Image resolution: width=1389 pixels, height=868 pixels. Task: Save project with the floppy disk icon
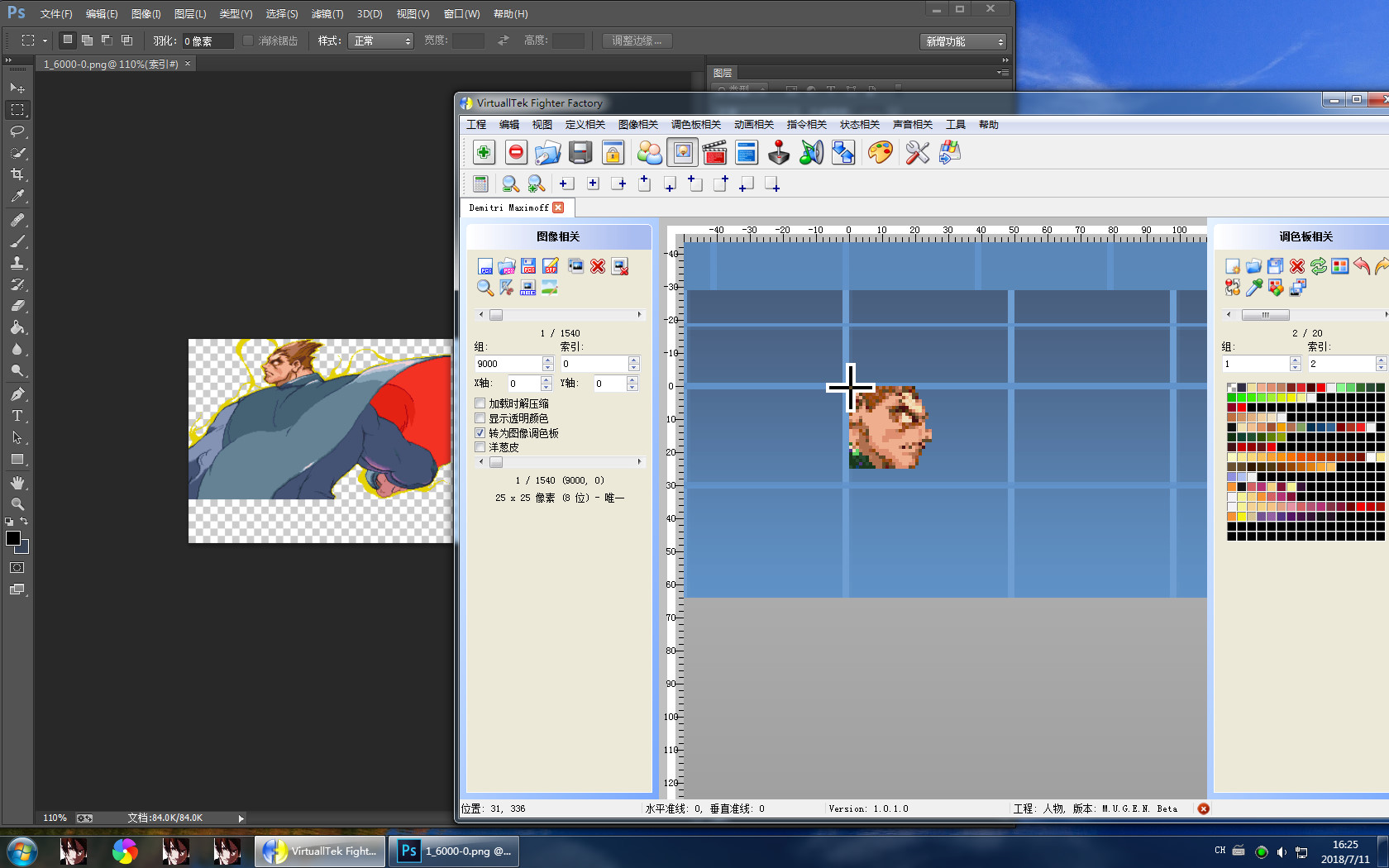pyautogui.click(x=580, y=152)
